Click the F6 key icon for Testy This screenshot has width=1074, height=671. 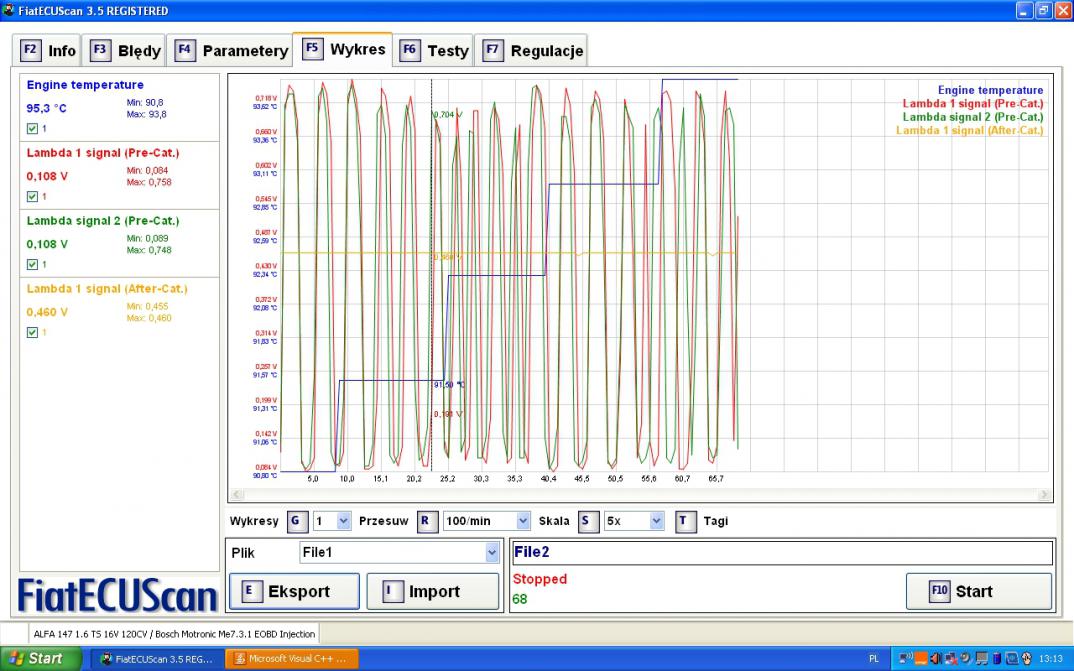tap(410, 50)
